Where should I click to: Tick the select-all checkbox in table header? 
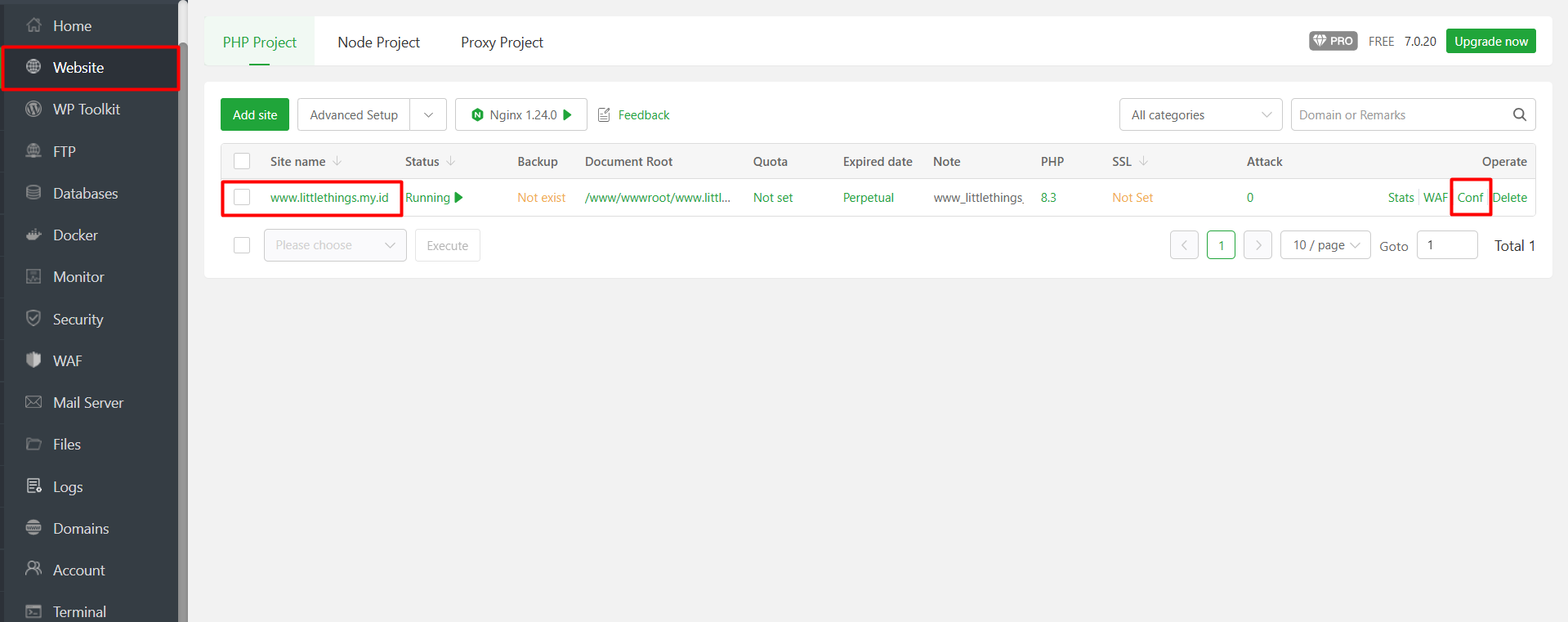click(242, 162)
